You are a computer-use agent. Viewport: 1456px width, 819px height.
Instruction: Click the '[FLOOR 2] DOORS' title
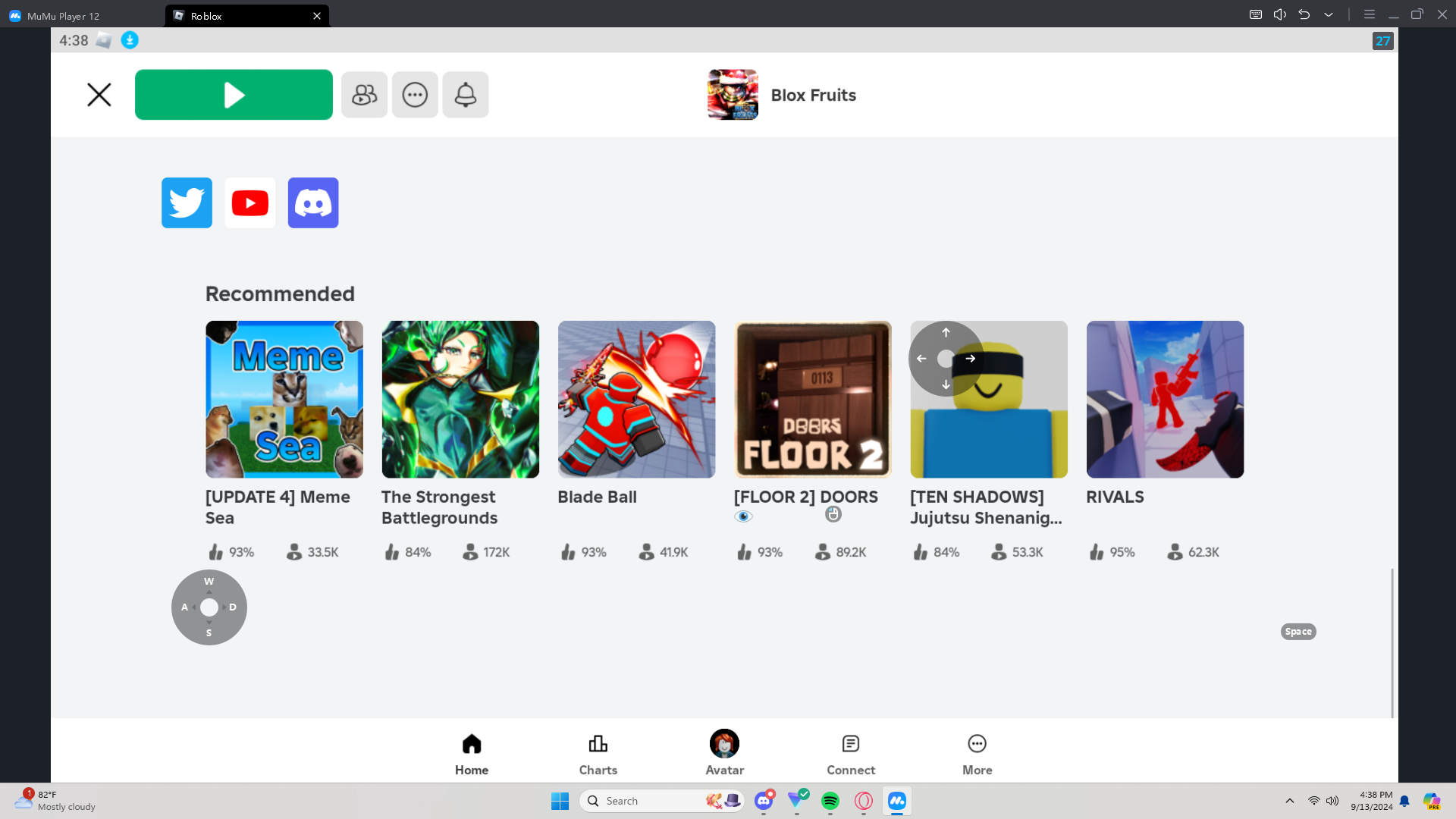point(806,497)
